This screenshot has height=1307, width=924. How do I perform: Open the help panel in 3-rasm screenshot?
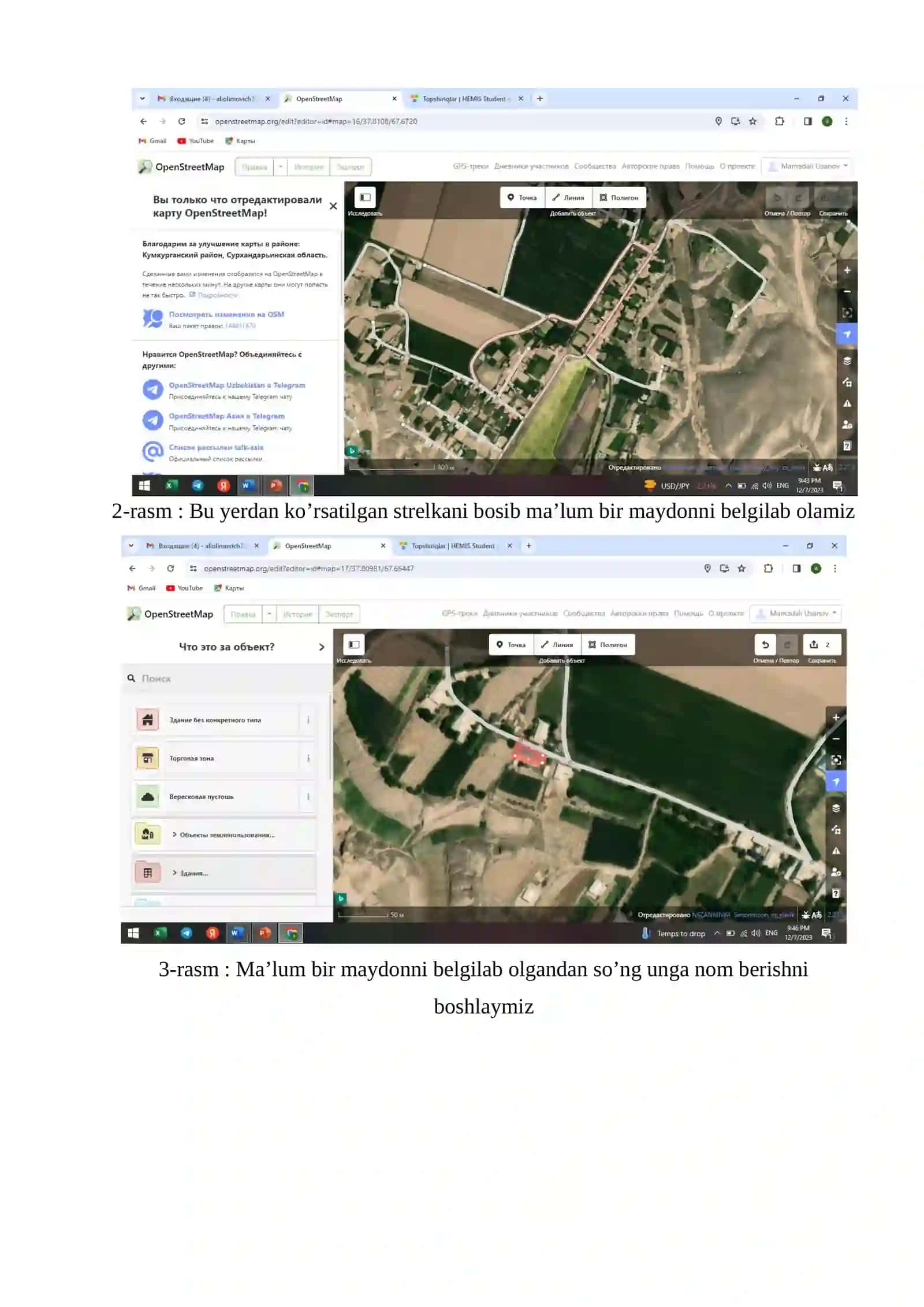pyautogui.click(x=836, y=893)
